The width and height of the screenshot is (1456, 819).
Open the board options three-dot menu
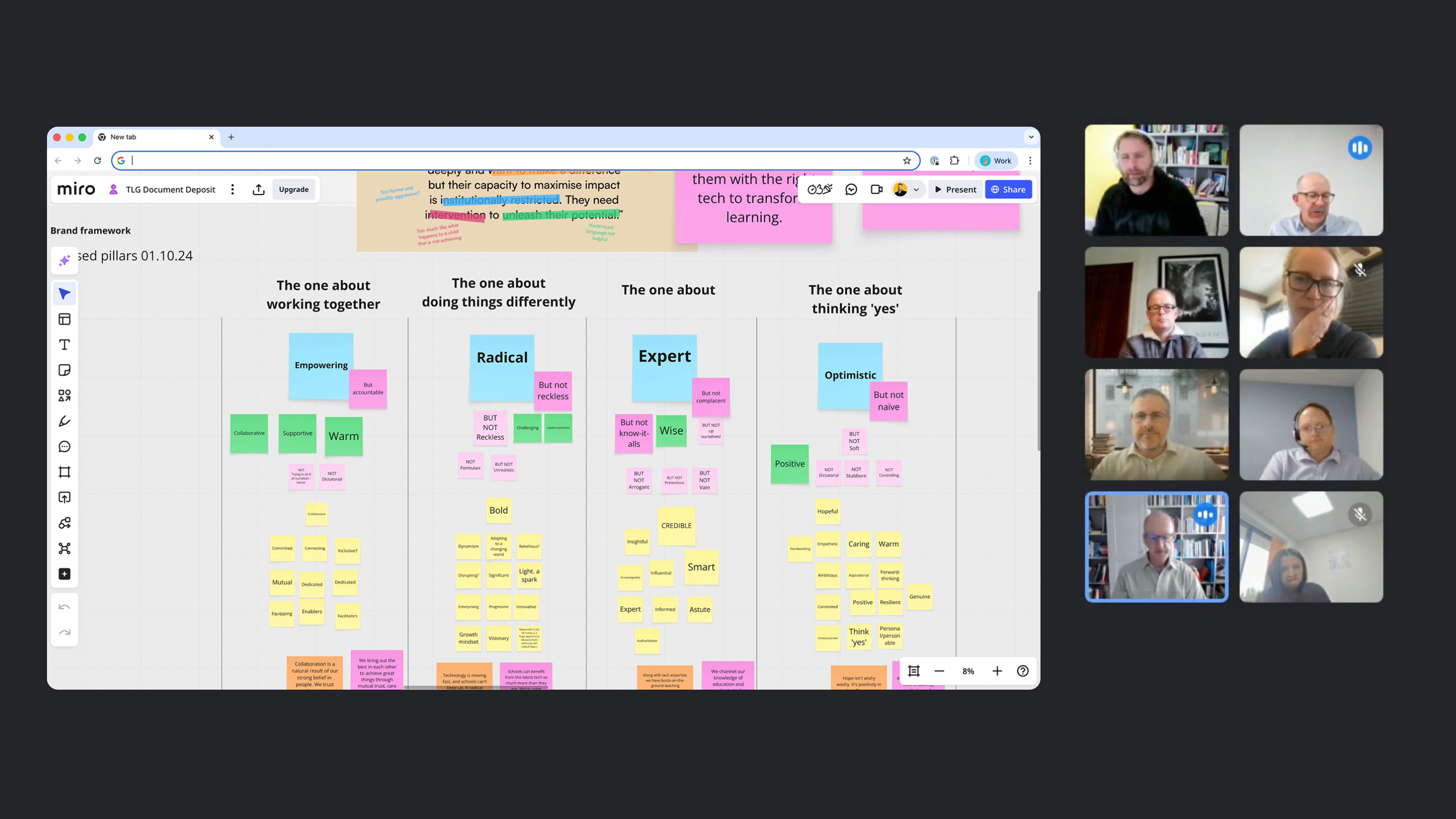click(232, 189)
